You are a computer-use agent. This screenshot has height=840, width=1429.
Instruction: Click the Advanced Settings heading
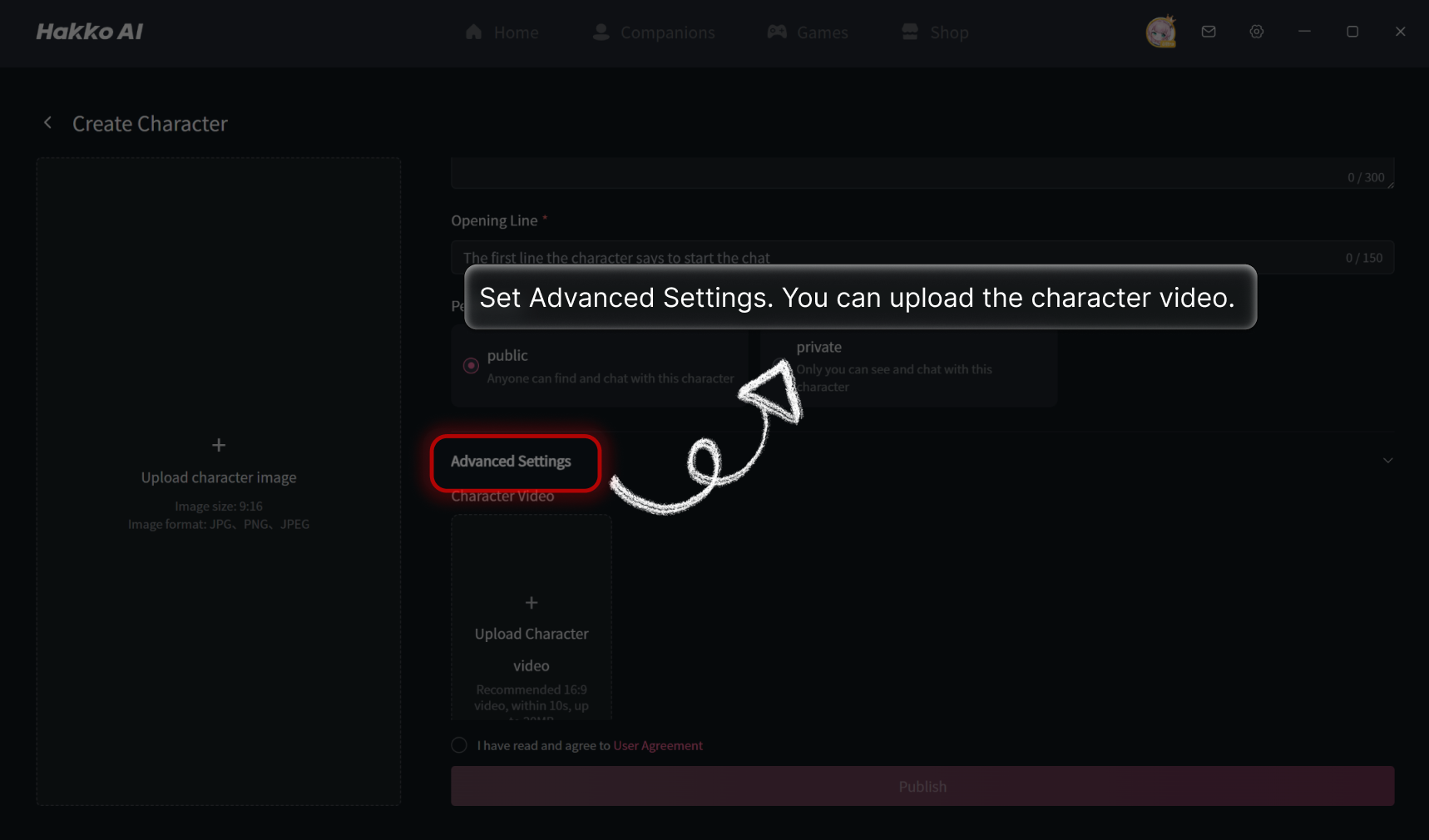511,462
